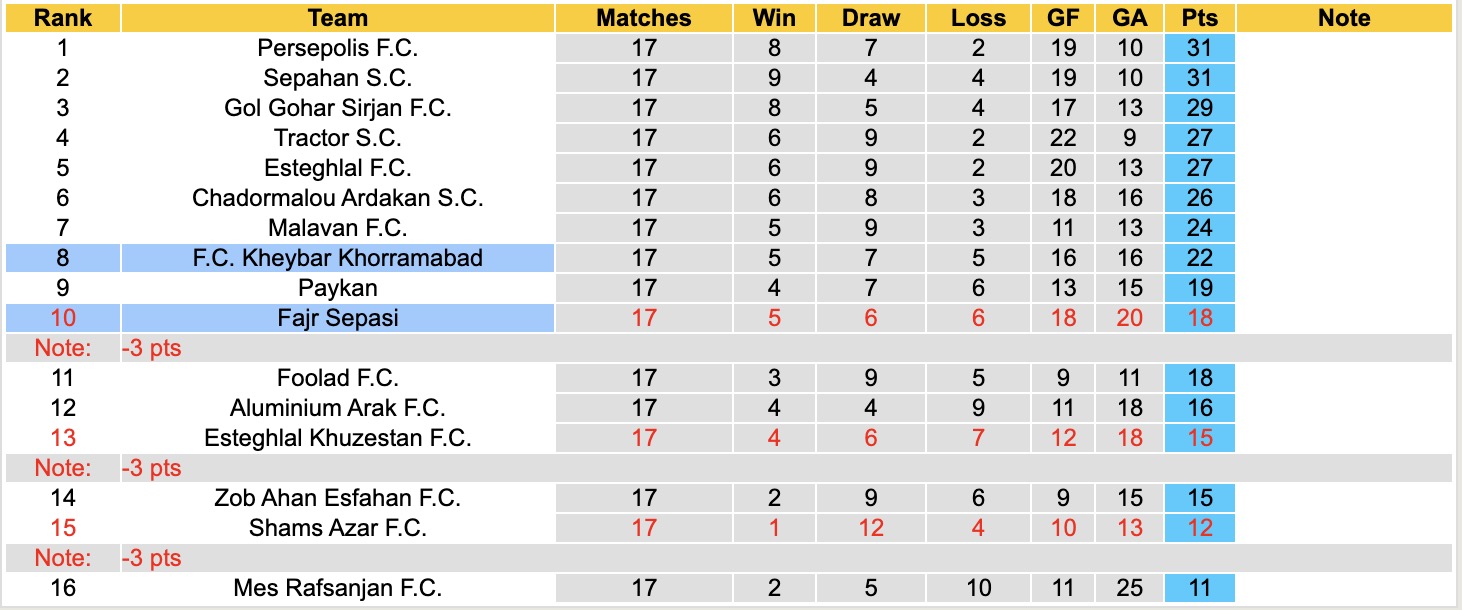Click the Pts column header
1462x610 pixels.
pos(1200,18)
